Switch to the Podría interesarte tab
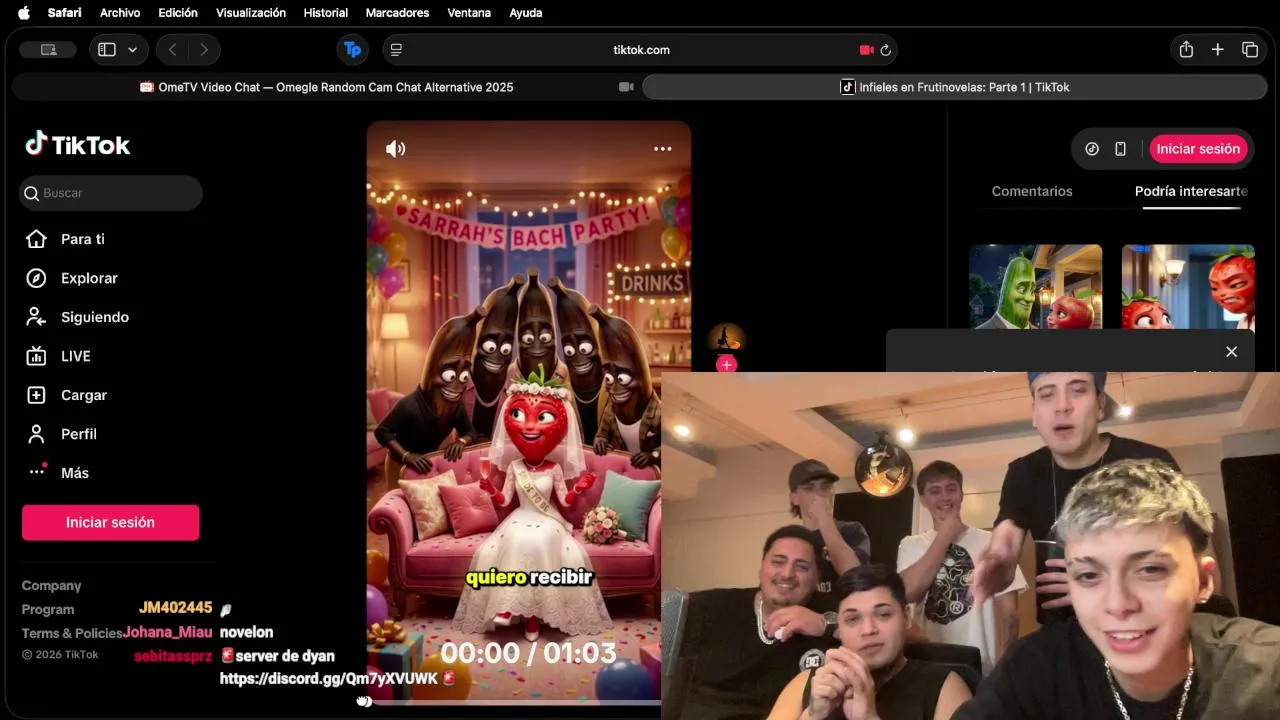Viewport: 1280px width, 720px height. pyautogui.click(x=1191, y=191)
